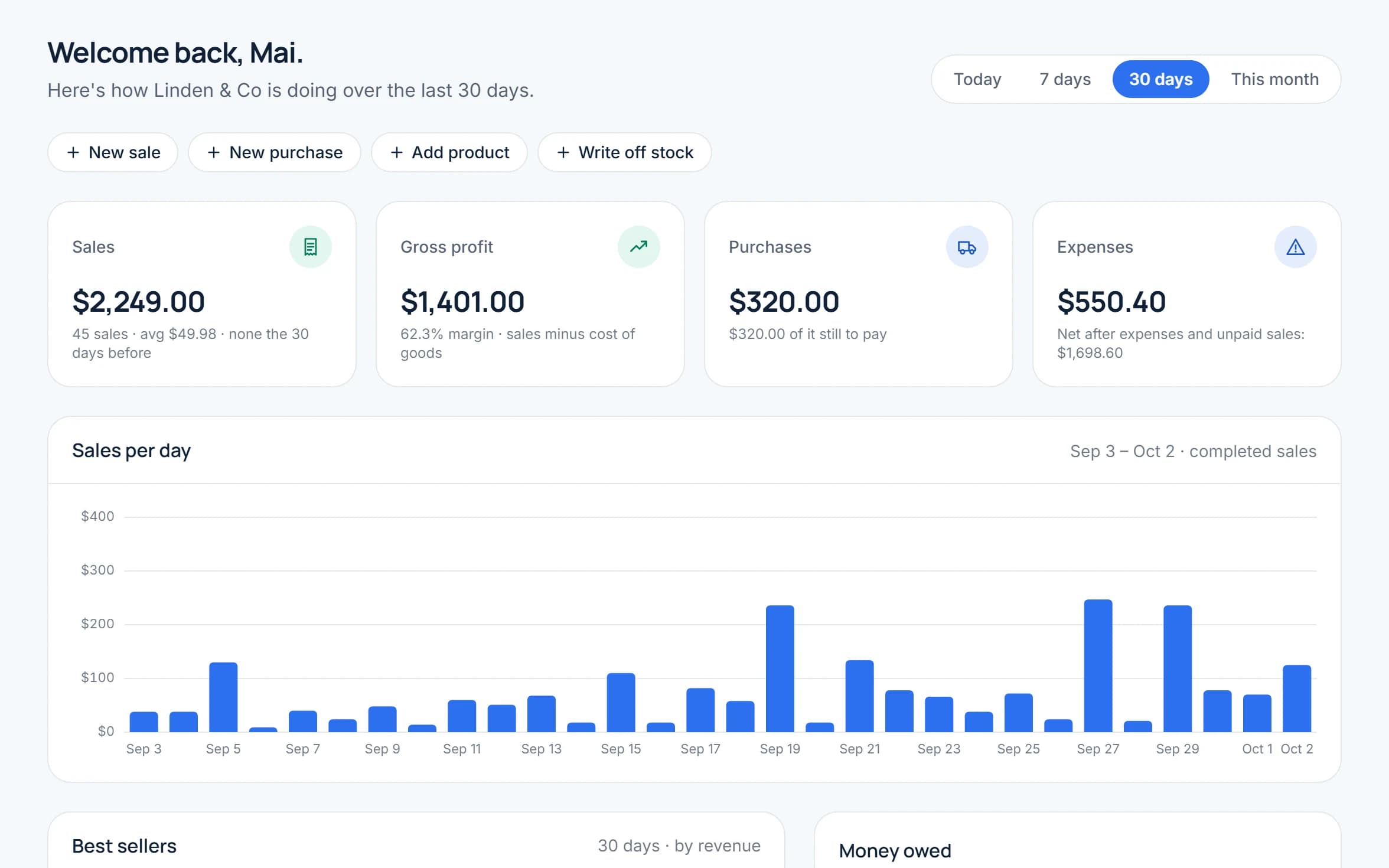Image resolution: width=1389 pixels, height=868 pixels.
Task: Click the Sep 29 sales bar
Action: point(1178,669)
